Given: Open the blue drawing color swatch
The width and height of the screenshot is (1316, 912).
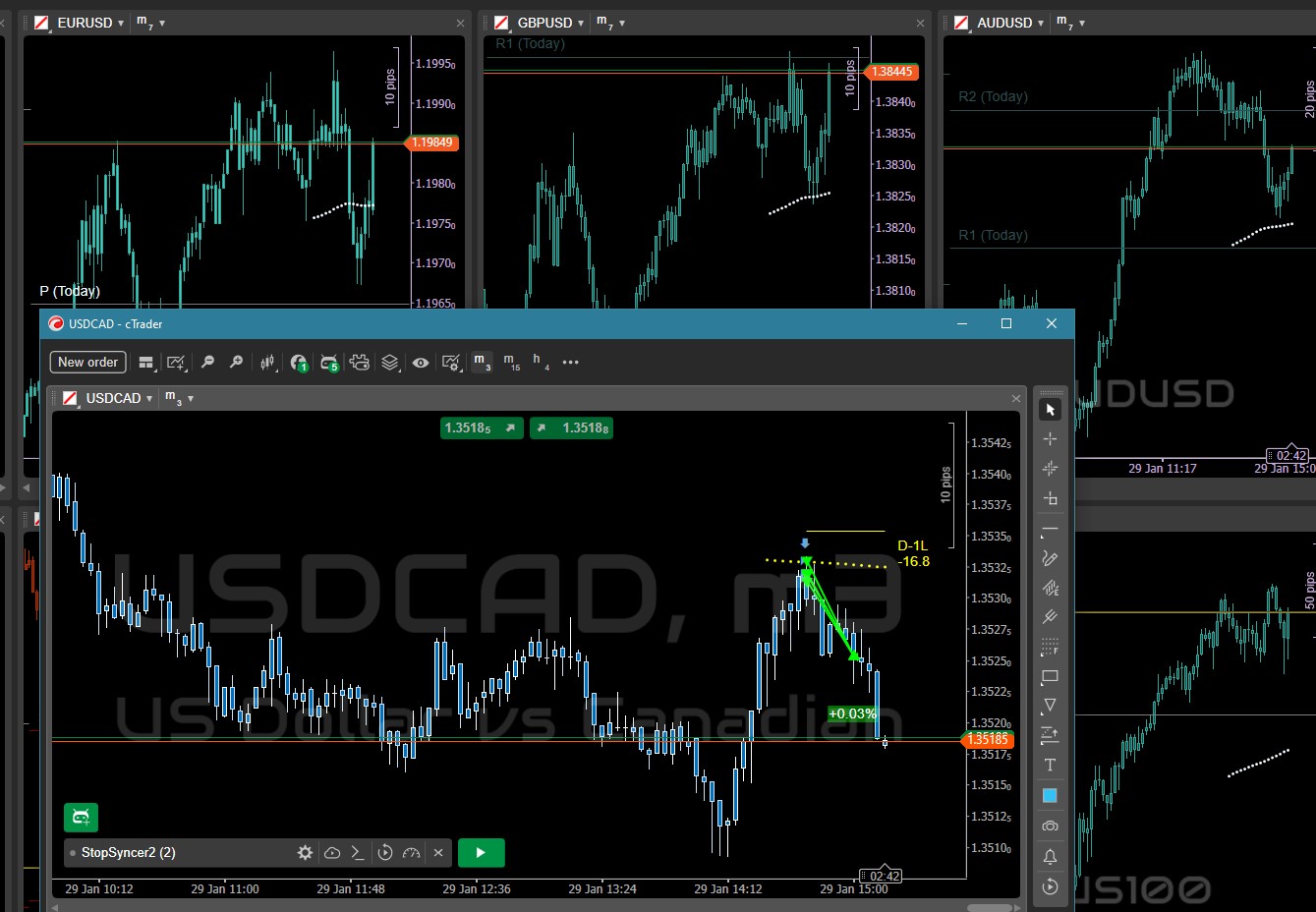Looking at the screenshot, I should point(1050,795).
